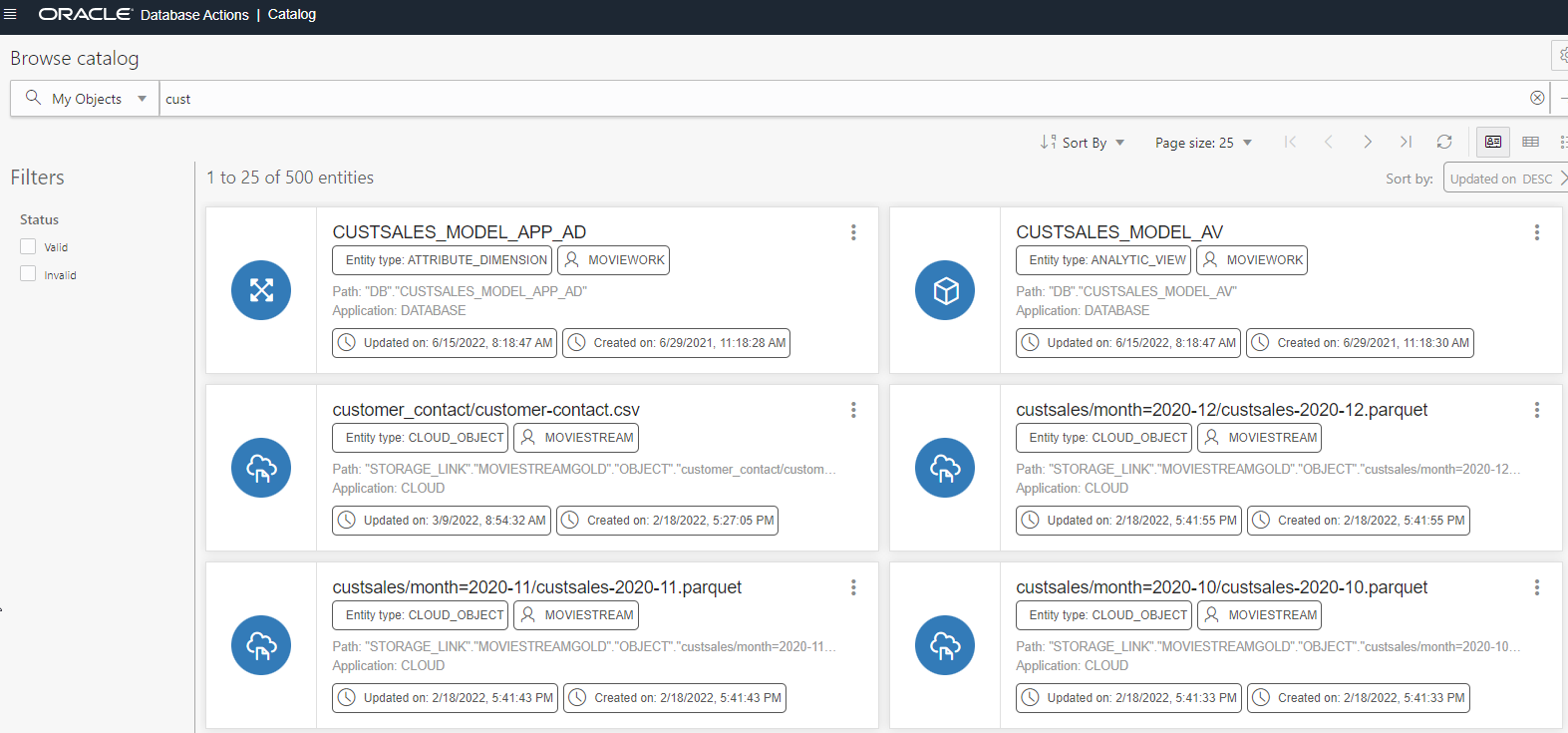1568x733 pixels.
Task: Open actions menu for custsales-2020-12.parquet
Action: [x=1537, y=410]
